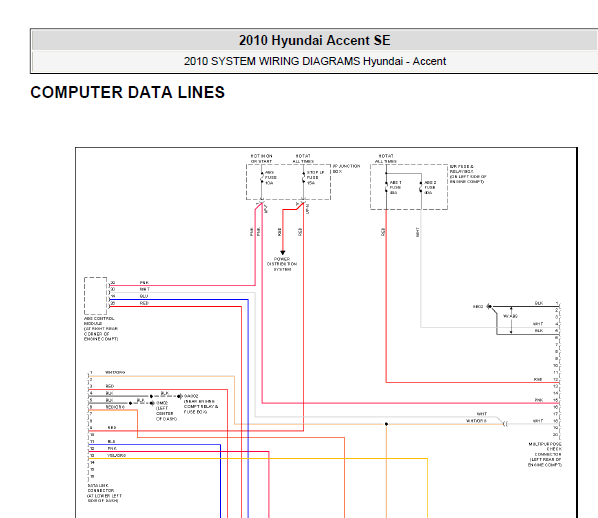
Task: Click the E/R fuse & relay box caption
Action: click(468, 174)
